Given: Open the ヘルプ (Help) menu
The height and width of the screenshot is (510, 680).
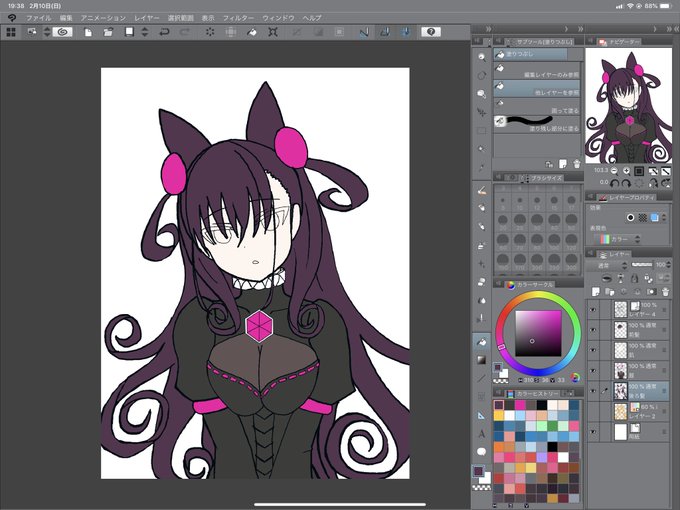Looking at the screenshot, I should tap(312, 18).
